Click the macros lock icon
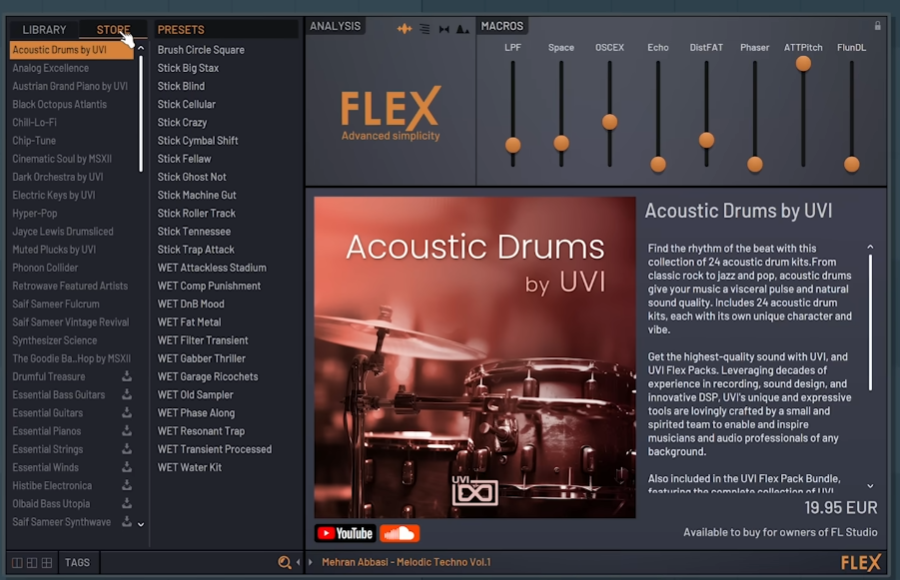This screenshot has height=580, width=900. coord(877,26)
